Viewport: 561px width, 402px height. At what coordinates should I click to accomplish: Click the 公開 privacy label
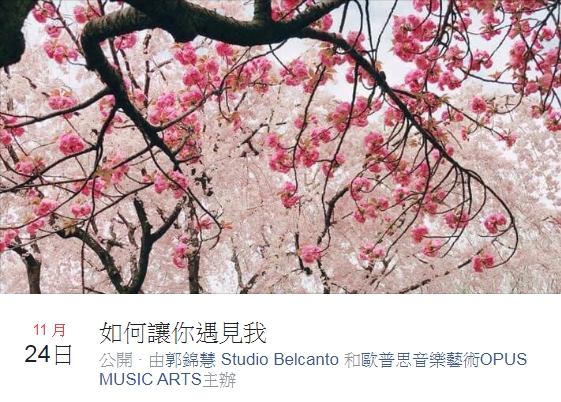coord(116,360)
